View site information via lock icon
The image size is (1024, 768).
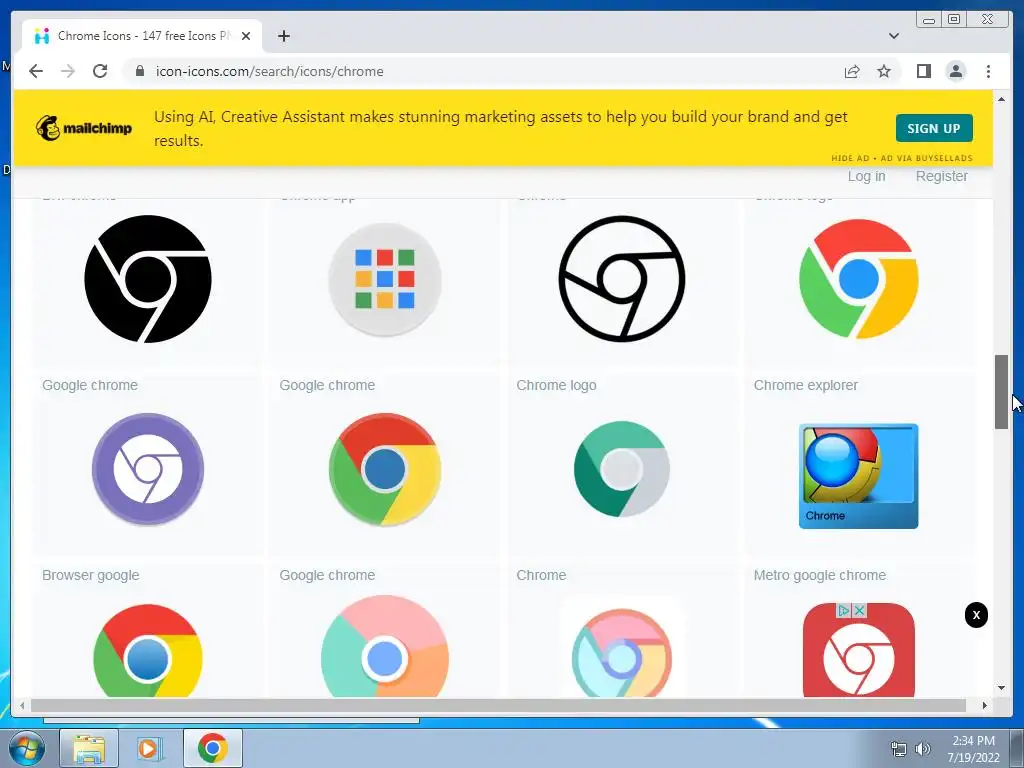(139, 71)
